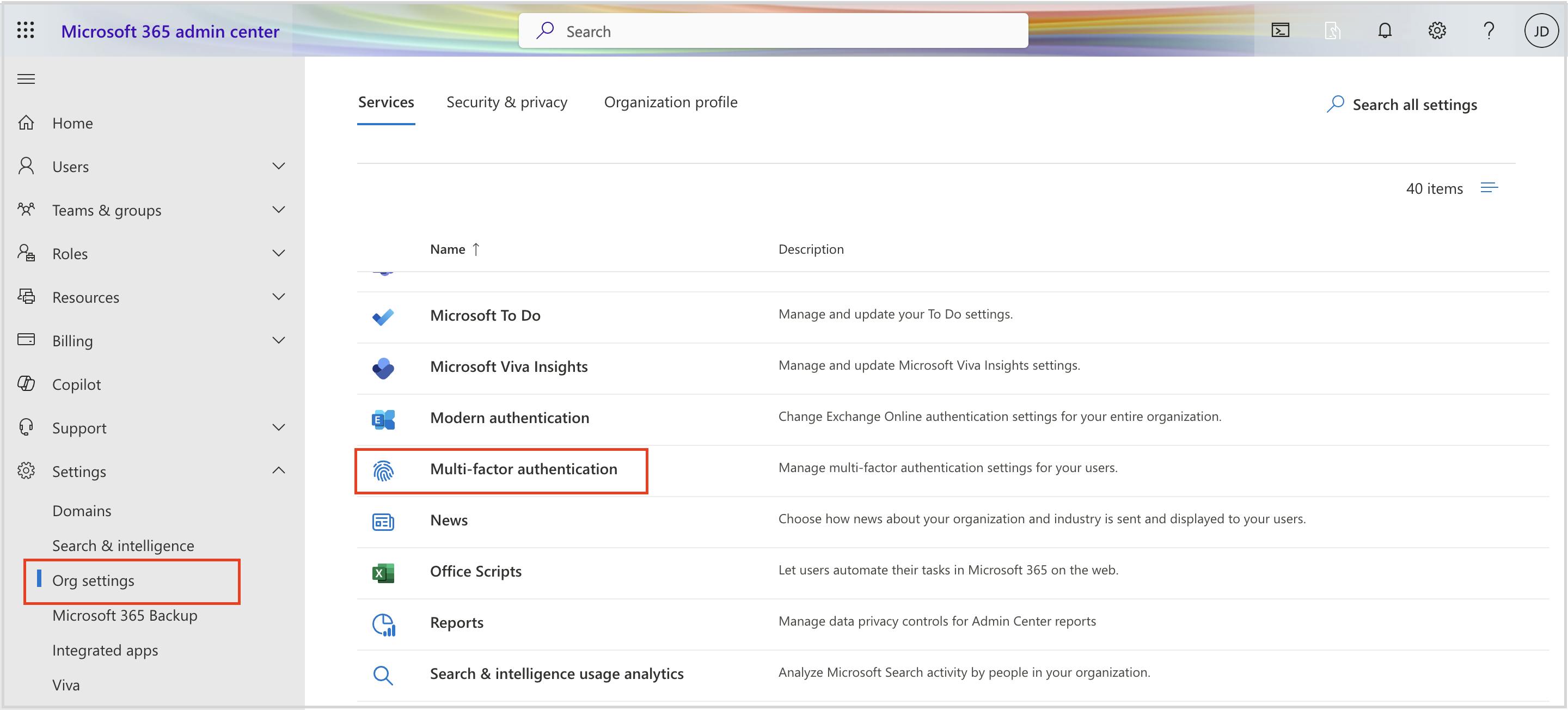Click the magnifier icon for Search & intelligence analytics
This screenshot has width=1568, height=710.
pyautogui.click(x=383, y=675)
